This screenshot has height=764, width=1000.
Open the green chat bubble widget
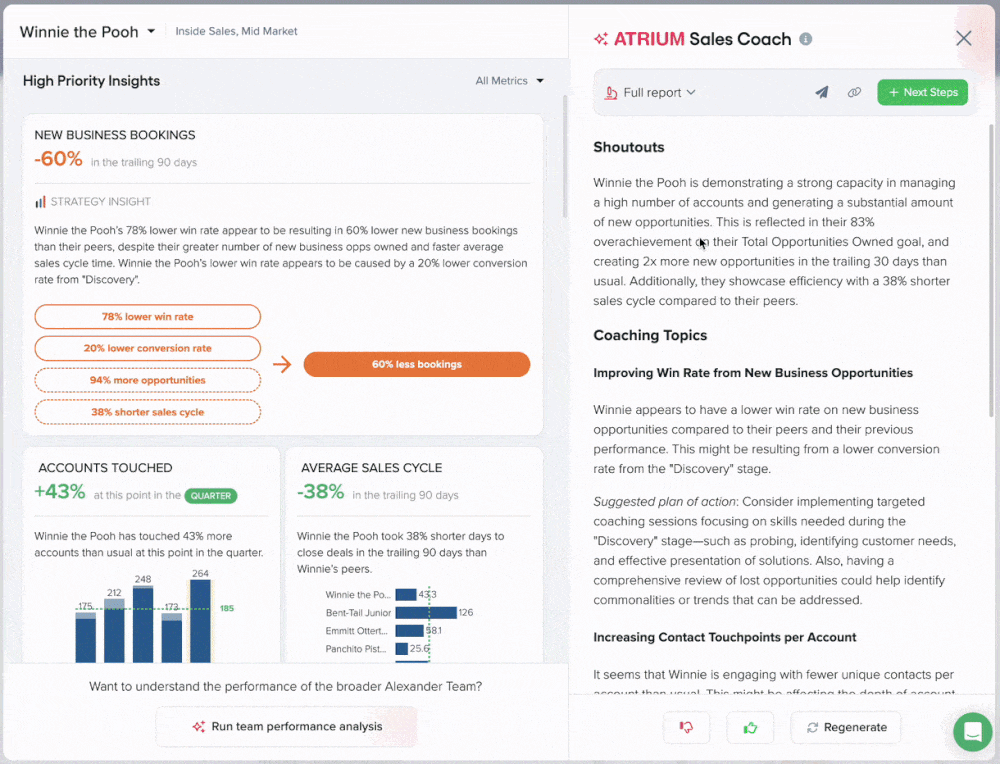click(973, 731)
